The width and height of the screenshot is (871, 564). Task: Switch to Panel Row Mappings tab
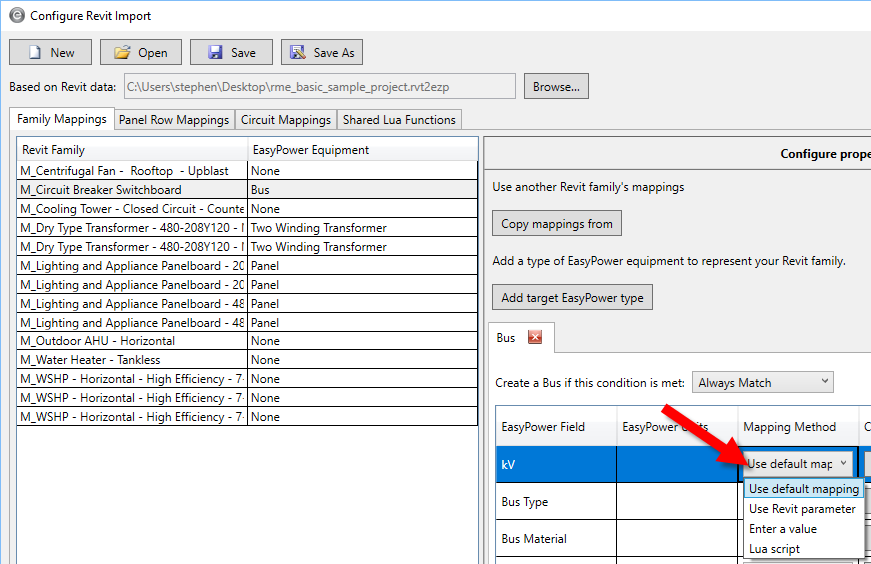tap(174, 120)
